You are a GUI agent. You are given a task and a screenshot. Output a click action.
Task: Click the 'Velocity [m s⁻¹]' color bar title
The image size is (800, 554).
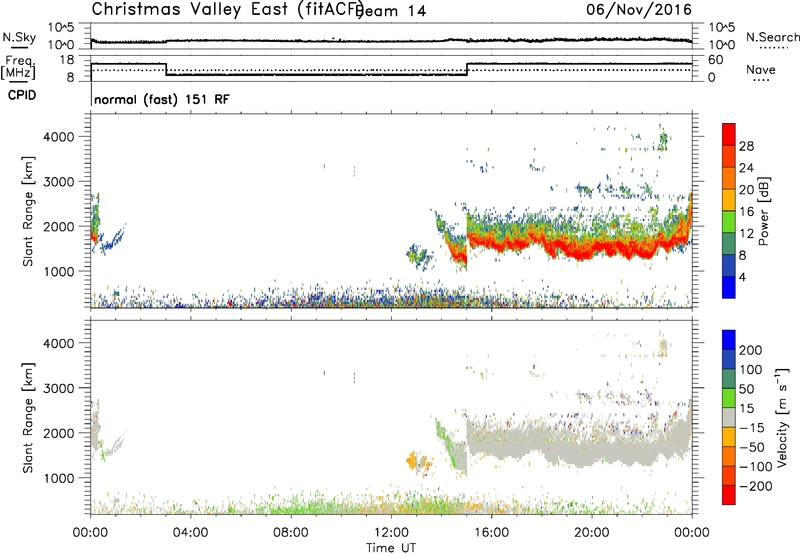[783, 417]
